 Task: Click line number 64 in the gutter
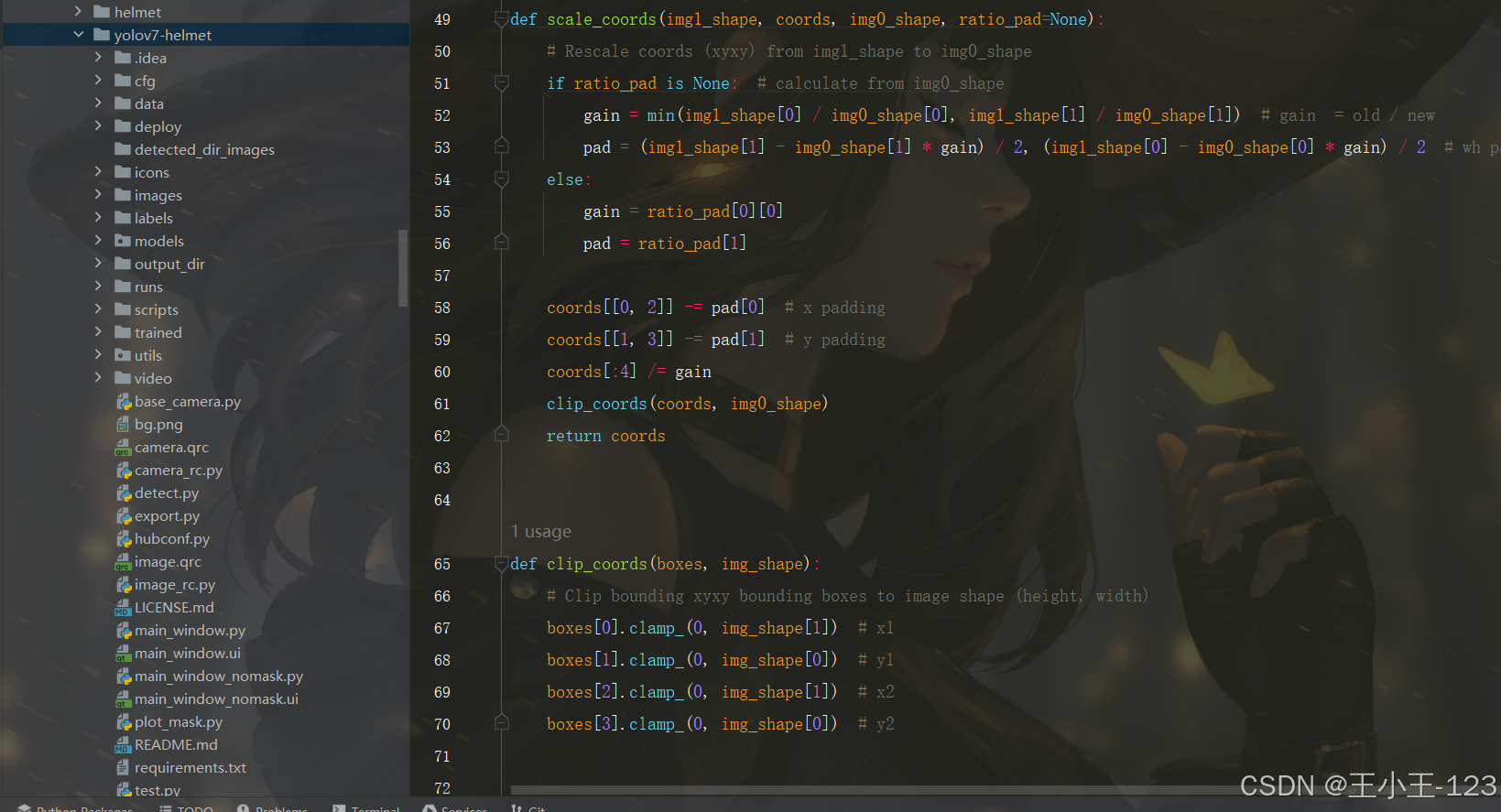[x=442, y=500]
